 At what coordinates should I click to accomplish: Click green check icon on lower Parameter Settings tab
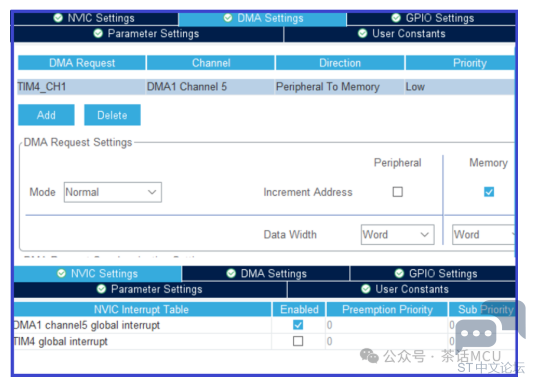tap(101, 289)
